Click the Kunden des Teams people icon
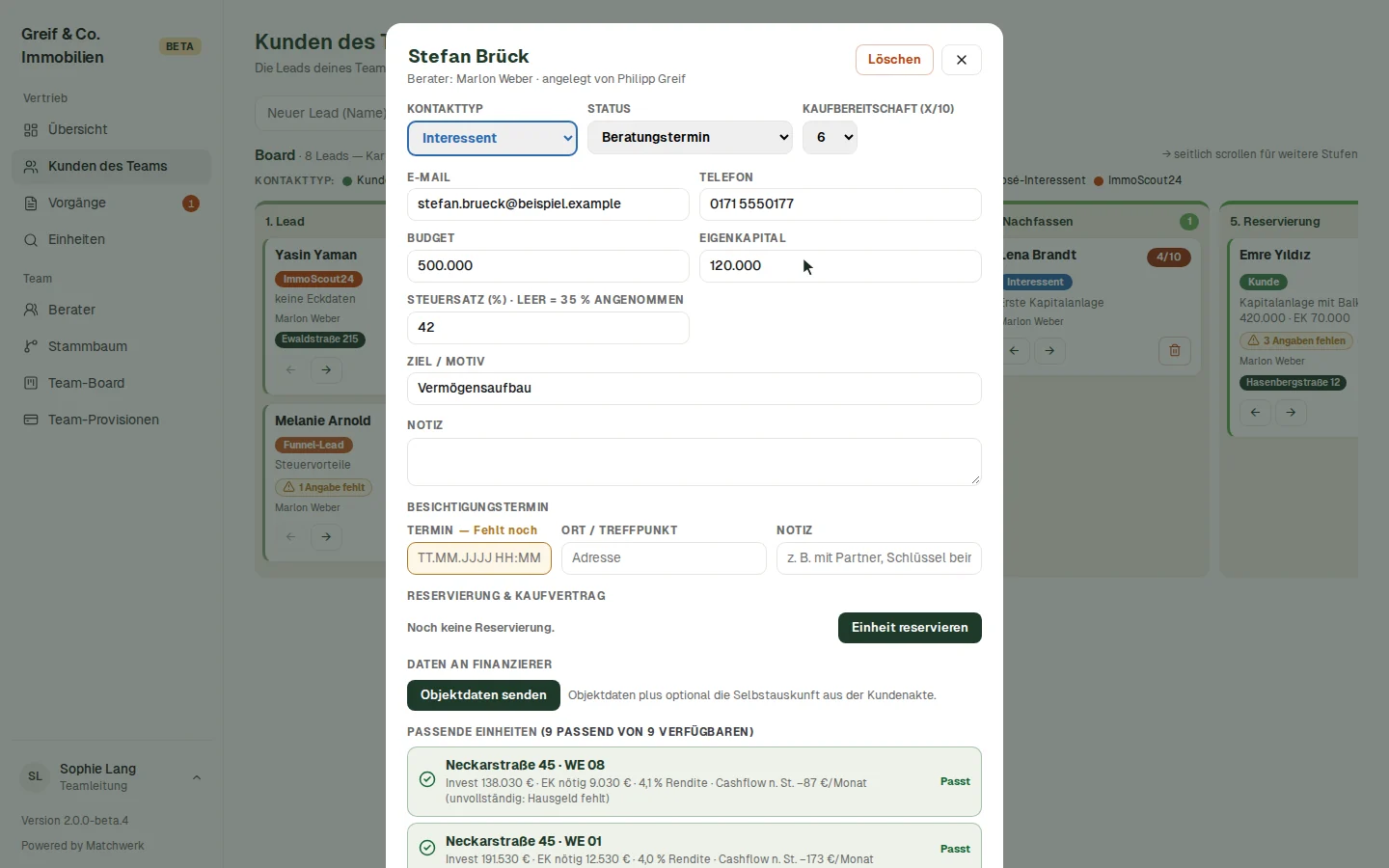The width and height of the screenshot is (1389, 868). click(31, 167)
